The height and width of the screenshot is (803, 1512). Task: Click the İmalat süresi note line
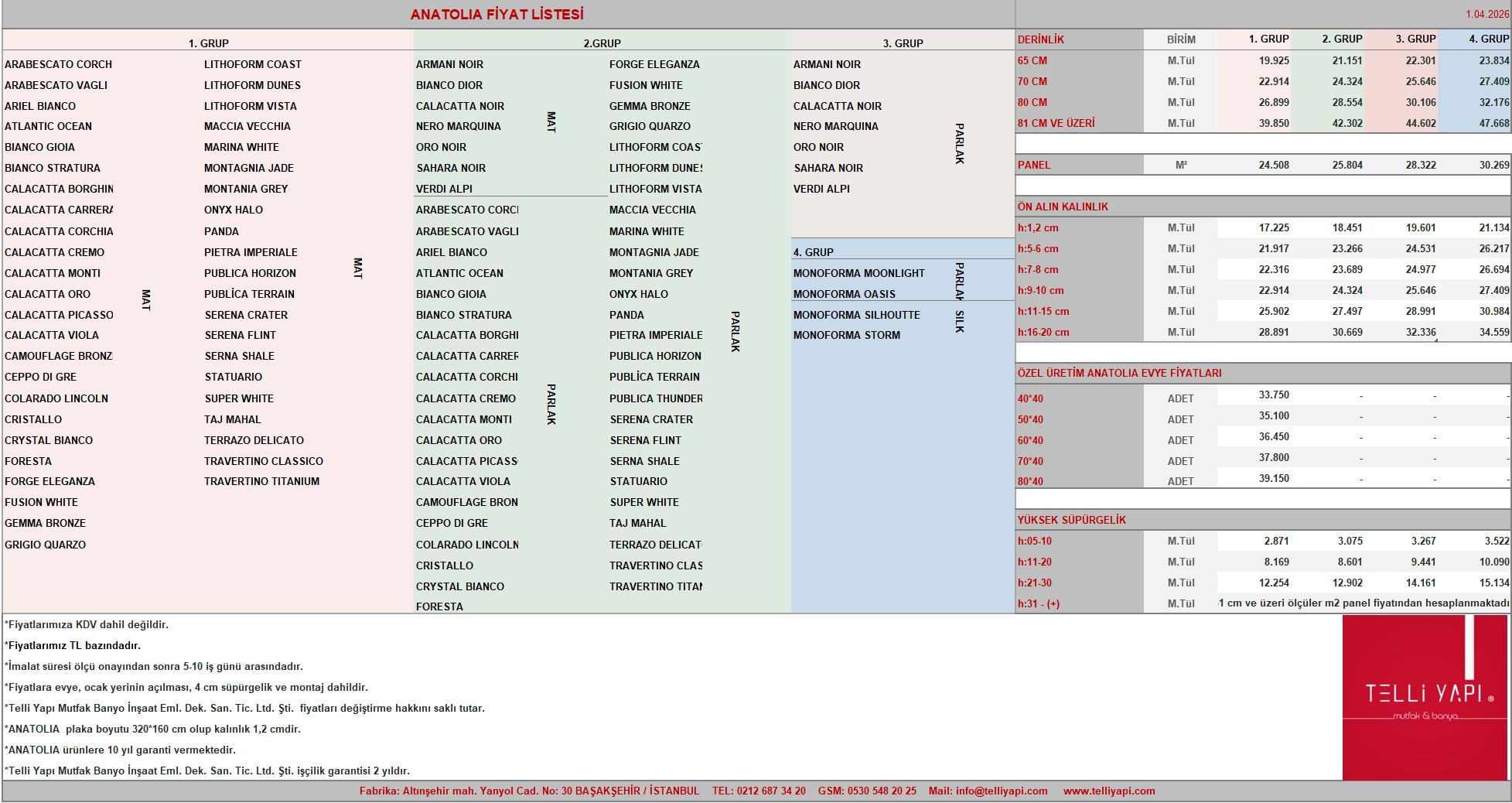[x=154, y=666]
